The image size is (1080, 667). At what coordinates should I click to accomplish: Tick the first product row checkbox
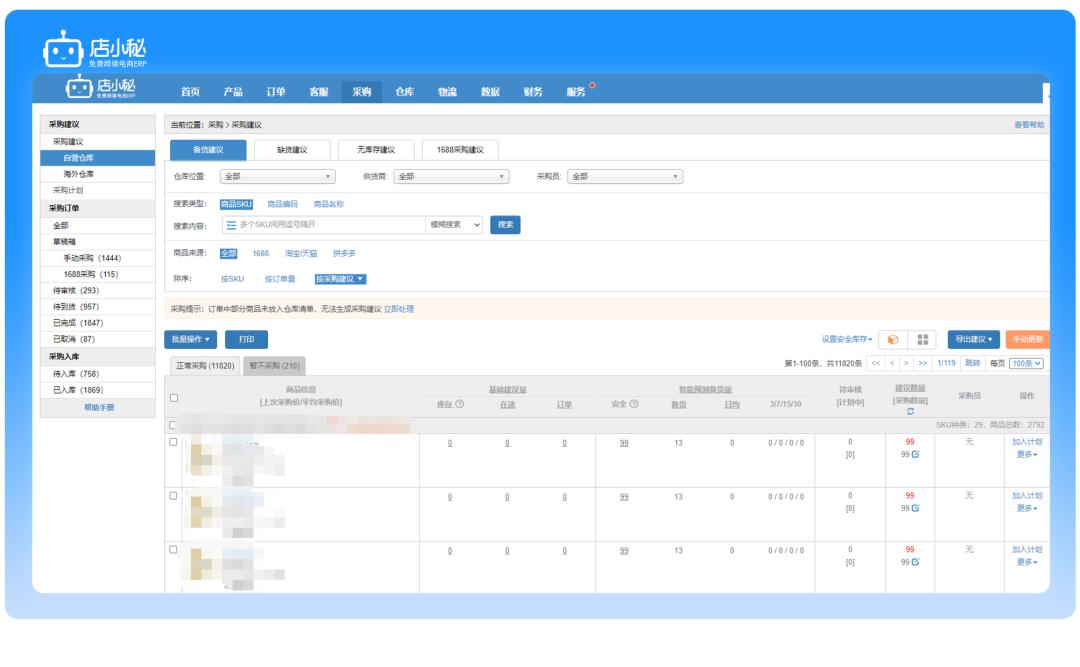pos(174,441)
